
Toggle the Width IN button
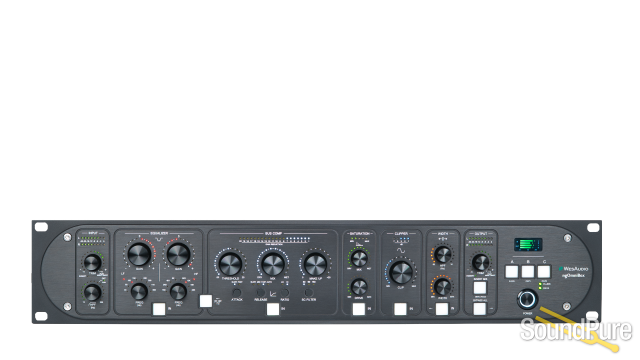click(x=442, y=309)
